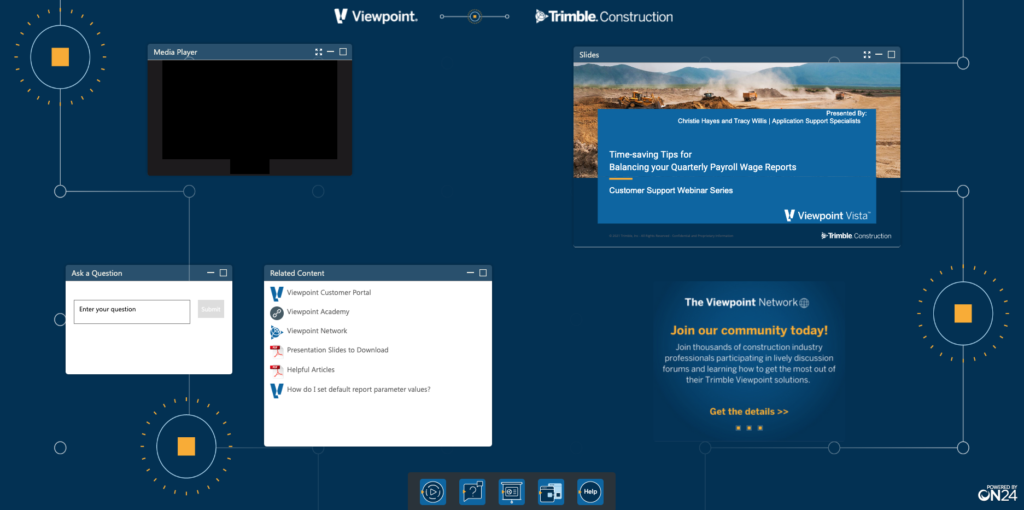Open the Help dock icon
Viewport: 1024px width, 510px height.
click(590, 492)
